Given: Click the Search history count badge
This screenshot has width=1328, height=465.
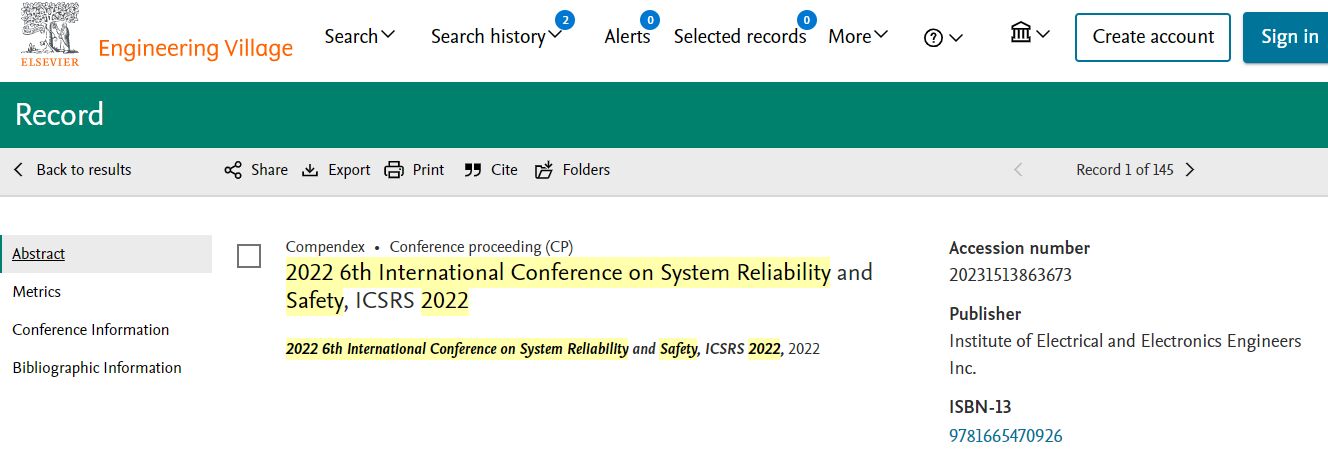Looking at the screenshot, I should (x=564, y=19).
